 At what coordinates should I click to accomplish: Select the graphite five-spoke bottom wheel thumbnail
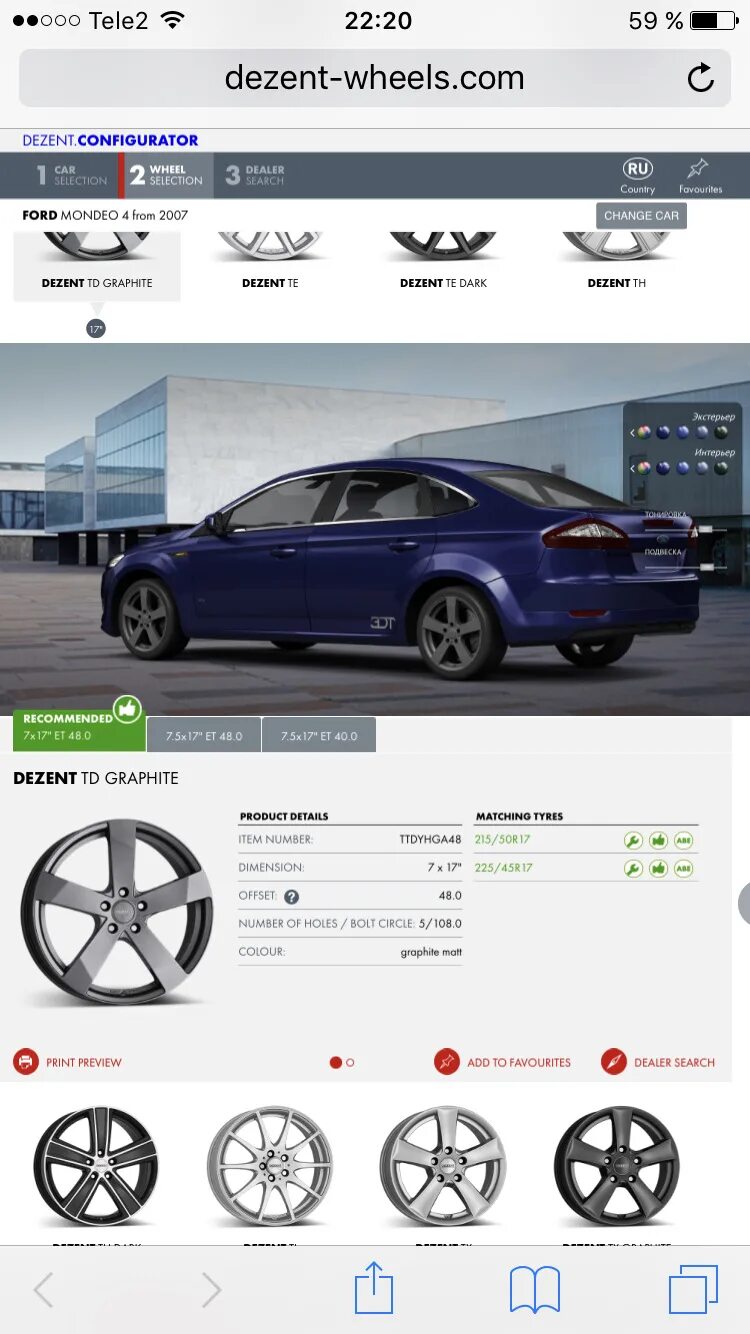[x=617, y=1166]
